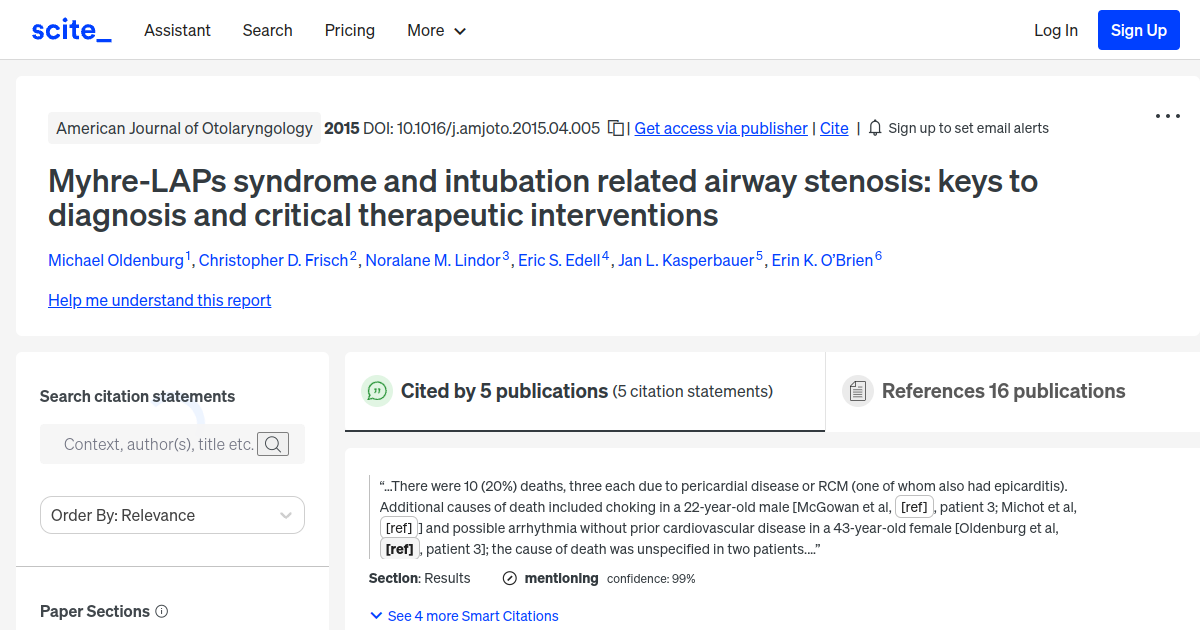Viewport: 1200px width, 630px height.
Task: Open the Order By Relevance dropdown
Action: (172, 515)
